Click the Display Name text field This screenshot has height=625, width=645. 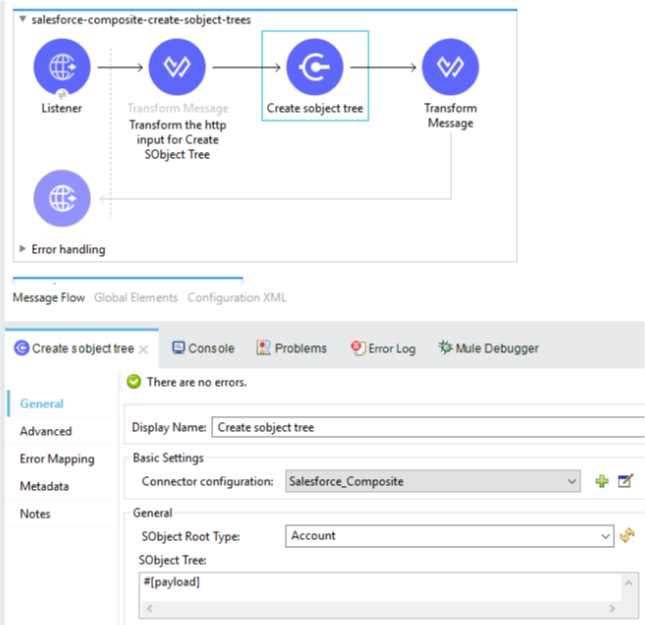pyautogui.click(x=428, y=427)
